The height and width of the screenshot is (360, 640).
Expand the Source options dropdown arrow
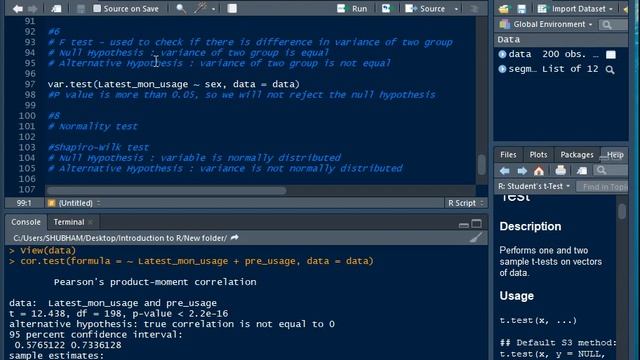(456, 9)
